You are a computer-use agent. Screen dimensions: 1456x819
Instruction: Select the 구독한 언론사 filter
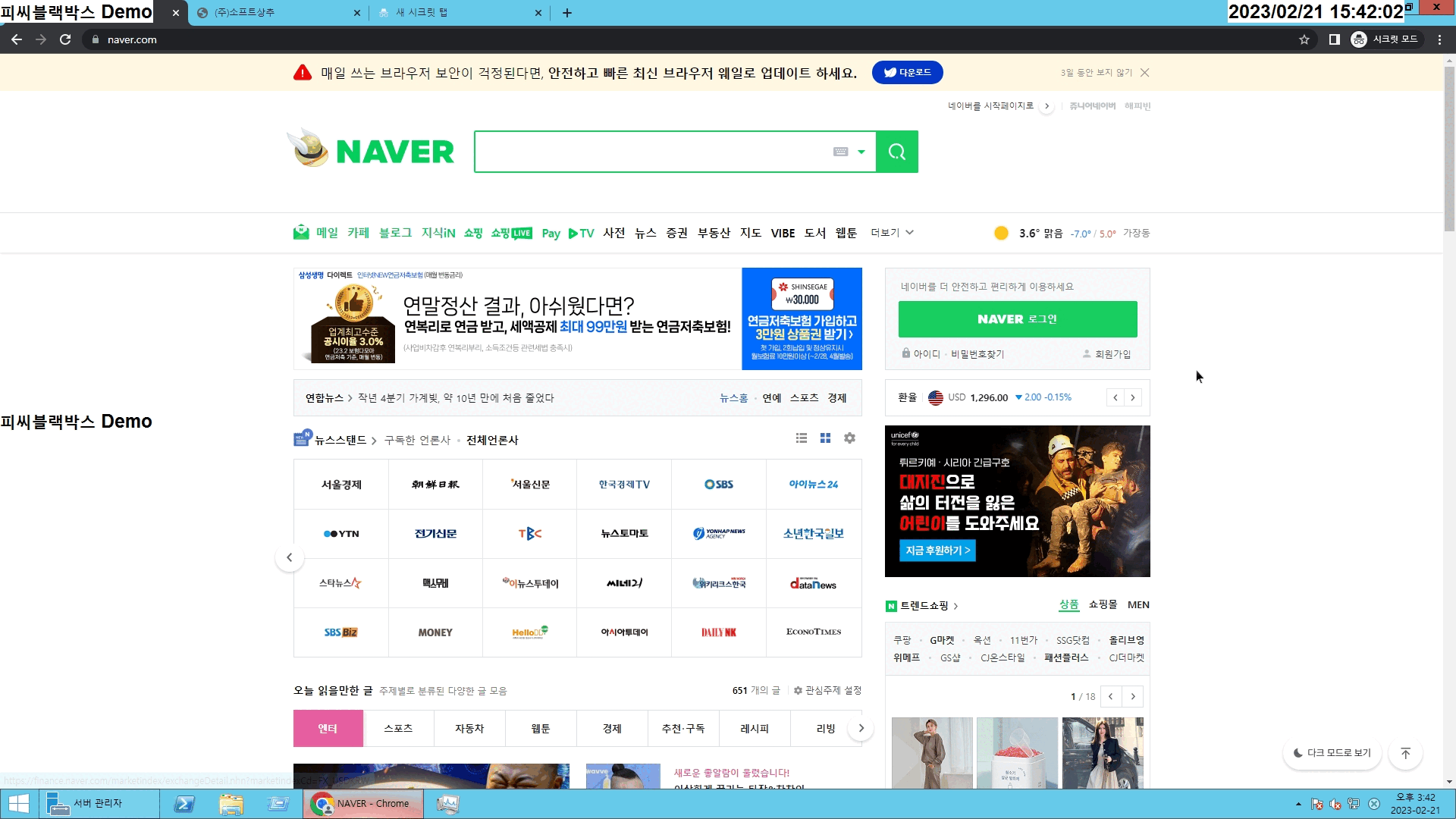(x=417, y=440)
